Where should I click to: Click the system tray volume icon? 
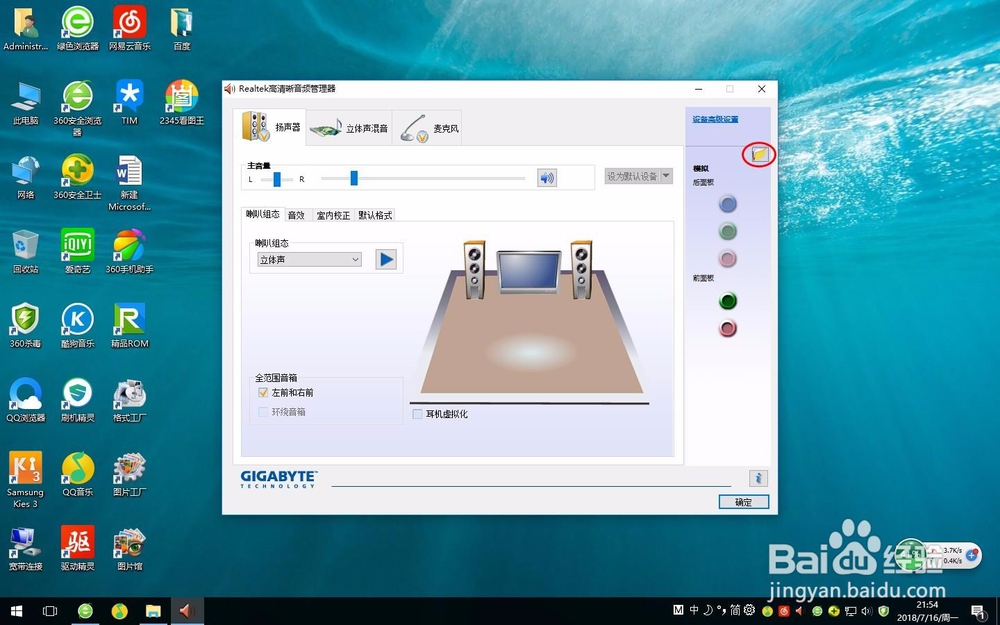[x=867, y=611]
